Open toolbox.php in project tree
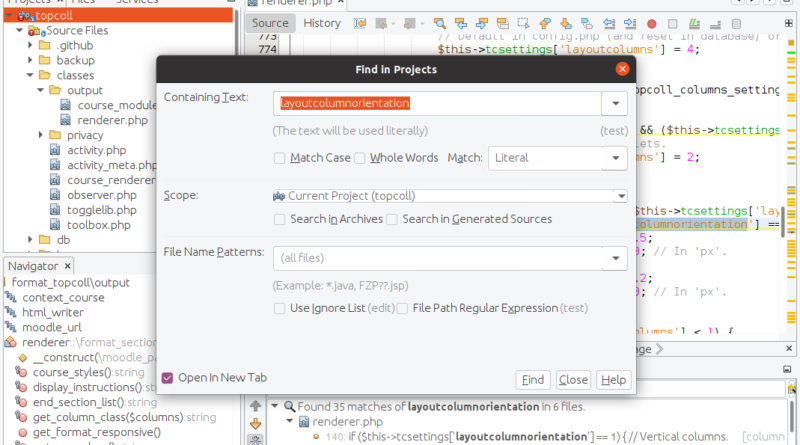Image resolution: width=800 pixels, height=445 pixels. [98, 225]
